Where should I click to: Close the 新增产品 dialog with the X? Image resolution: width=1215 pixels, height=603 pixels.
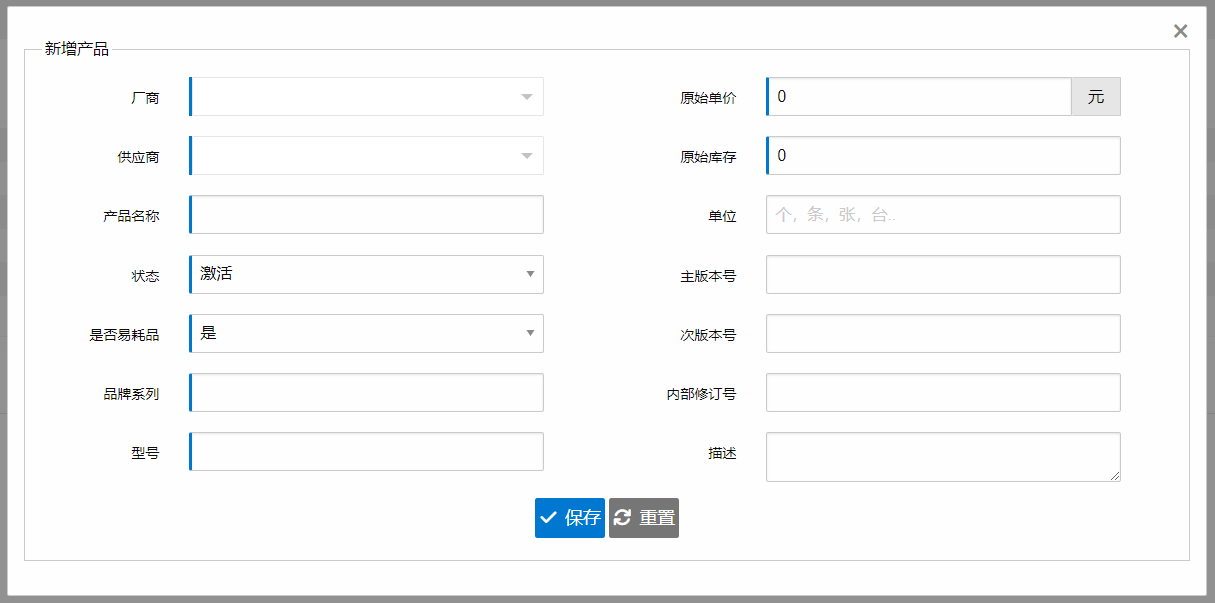1180,31
